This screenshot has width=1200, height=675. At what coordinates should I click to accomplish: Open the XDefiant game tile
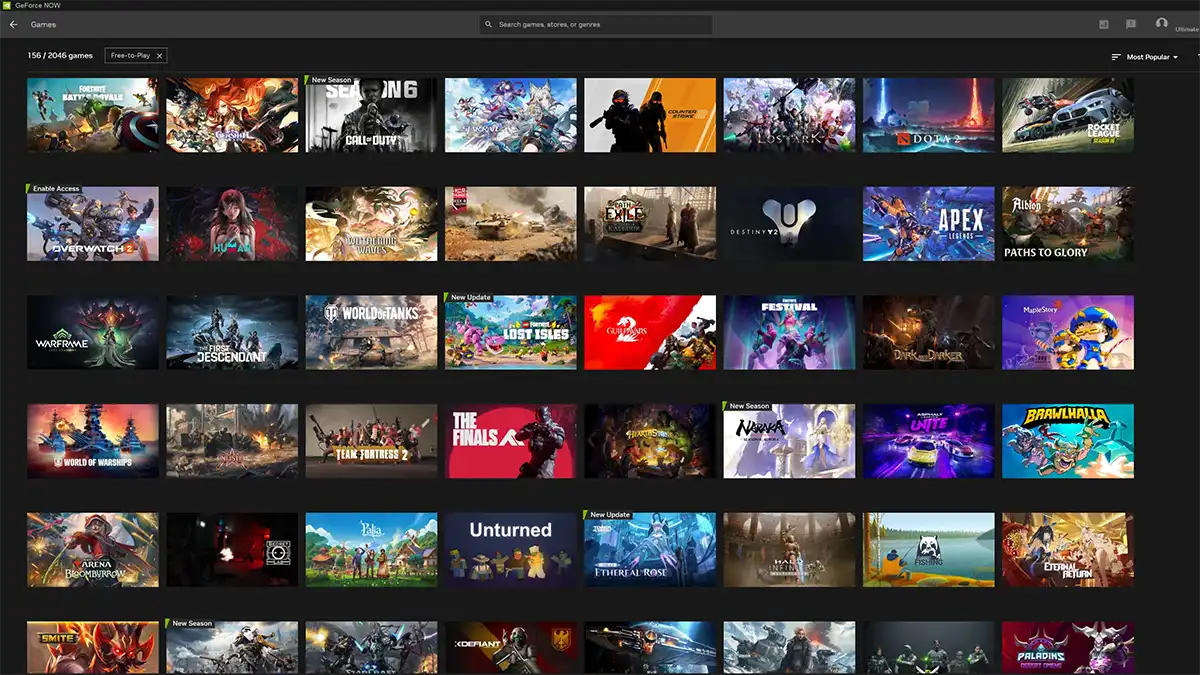(x=511, y=648)
